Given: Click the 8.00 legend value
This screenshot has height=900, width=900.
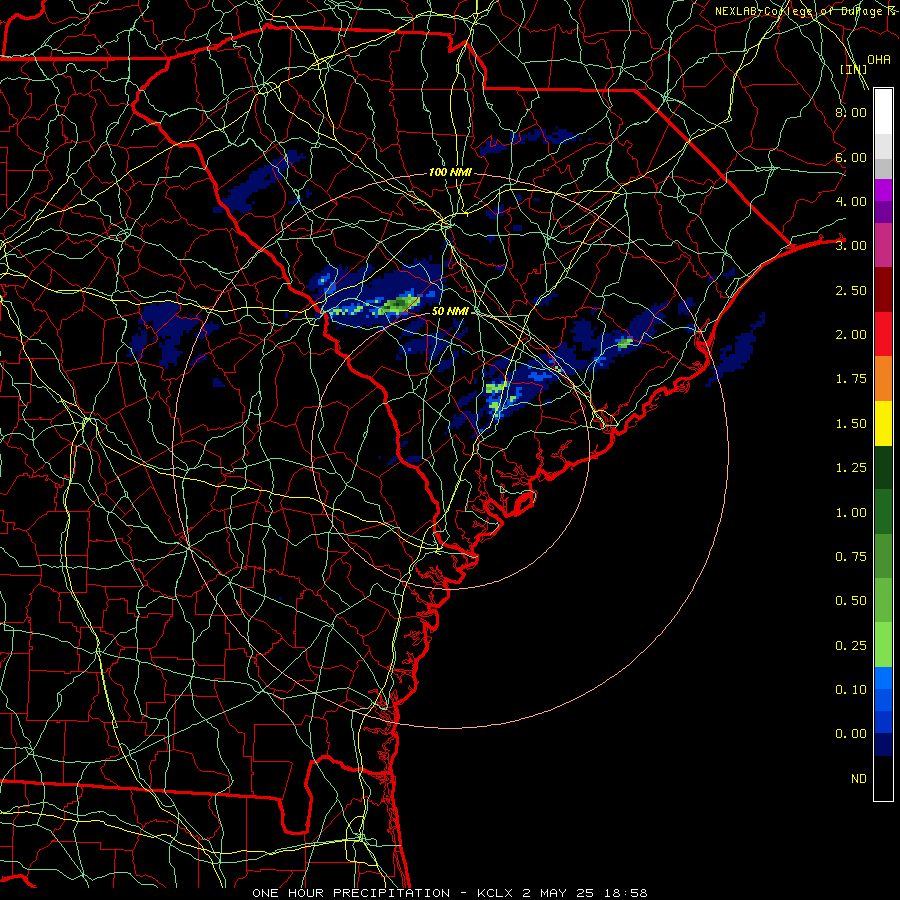Looking at the screenshot, I should click(851, 112).
